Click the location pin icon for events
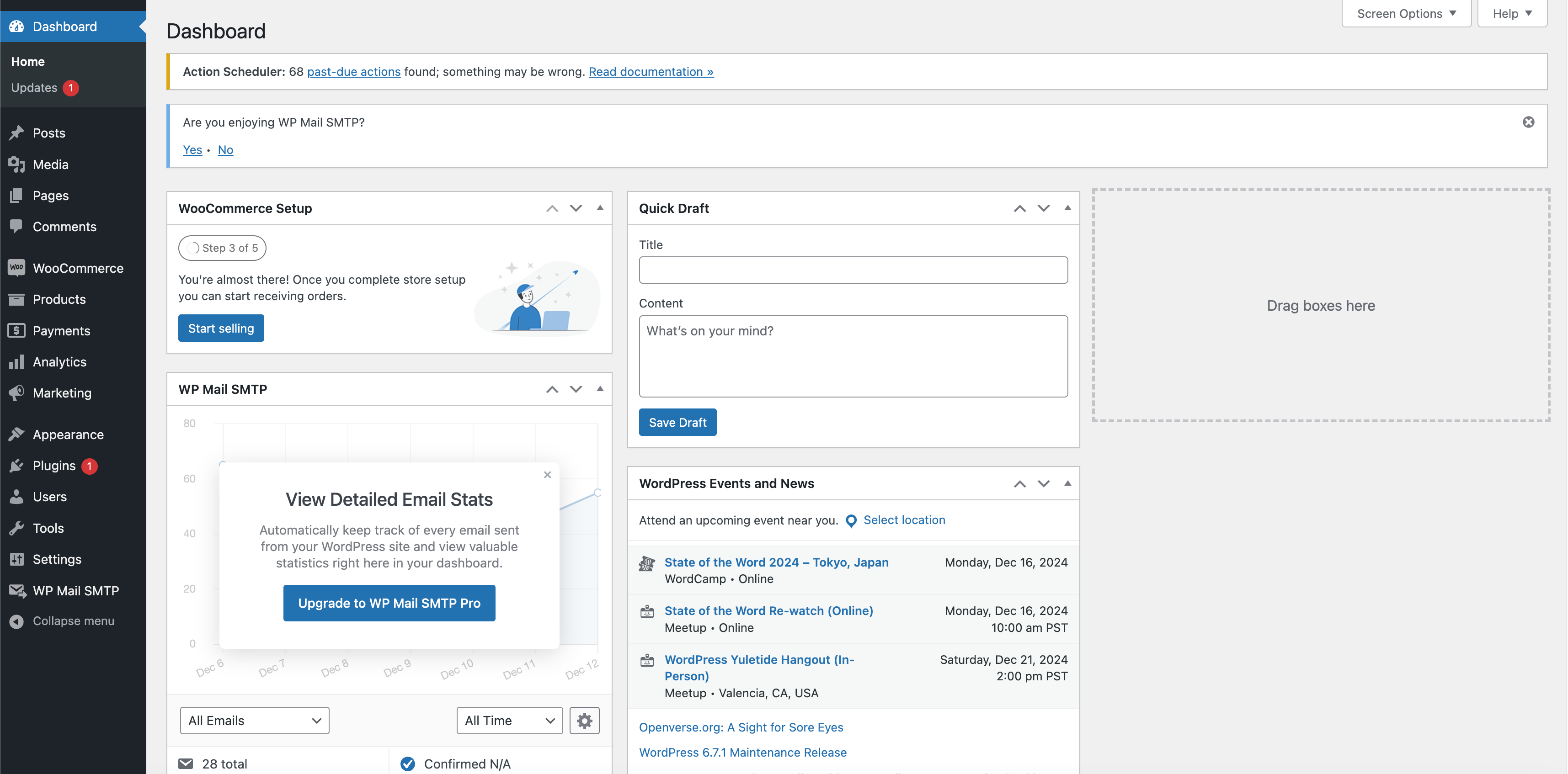This screenshot has height=774, width=1568. (851, 521)
